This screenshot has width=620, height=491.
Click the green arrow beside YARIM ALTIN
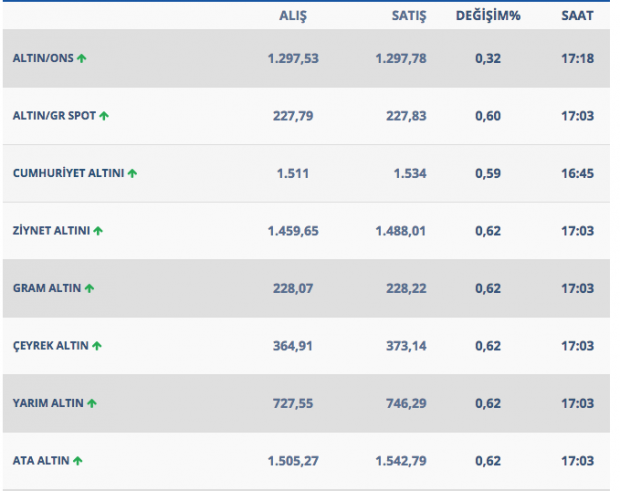point(92,403)
